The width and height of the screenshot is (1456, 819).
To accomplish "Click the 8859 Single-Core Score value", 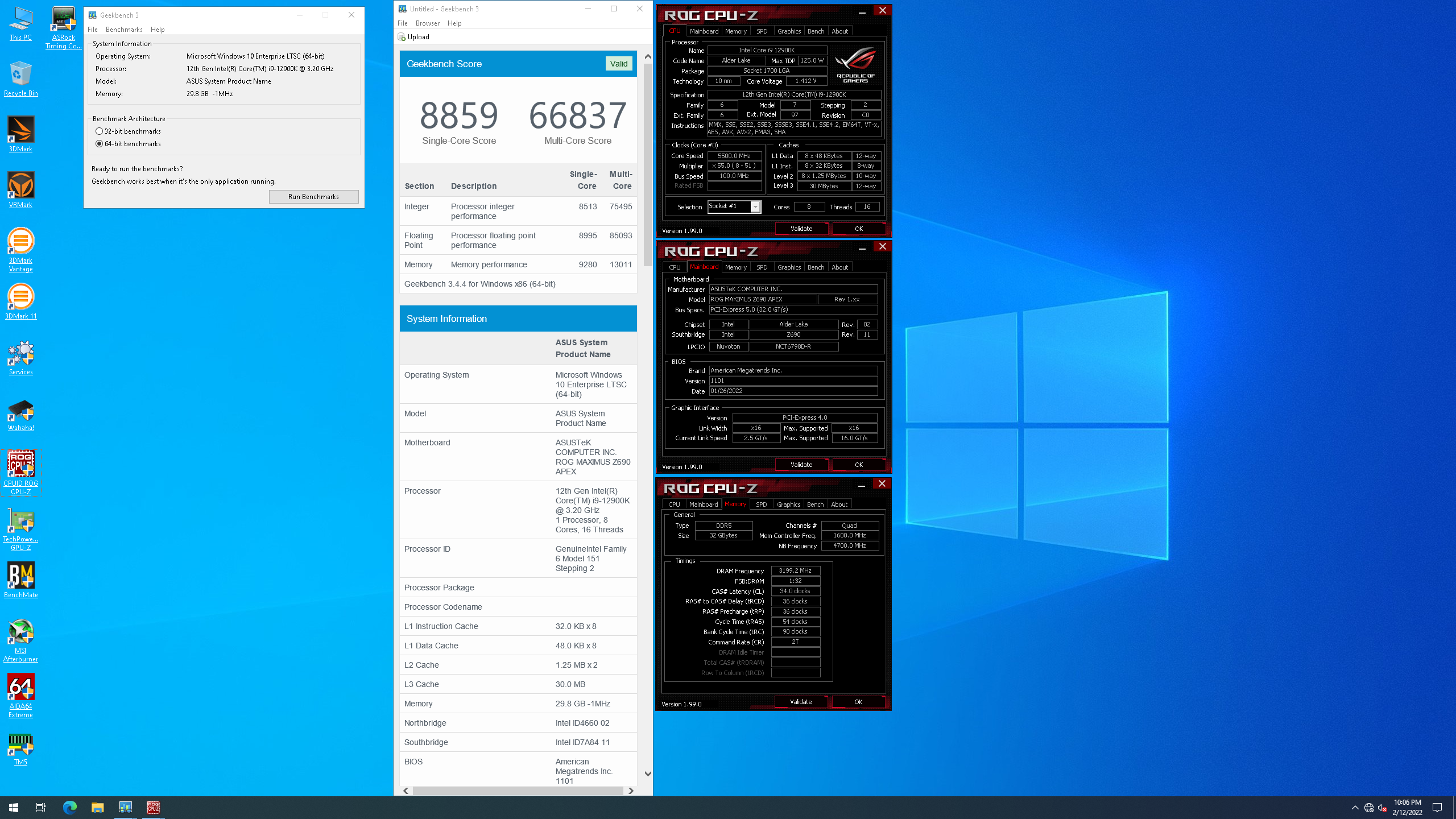I will point(459,115).
